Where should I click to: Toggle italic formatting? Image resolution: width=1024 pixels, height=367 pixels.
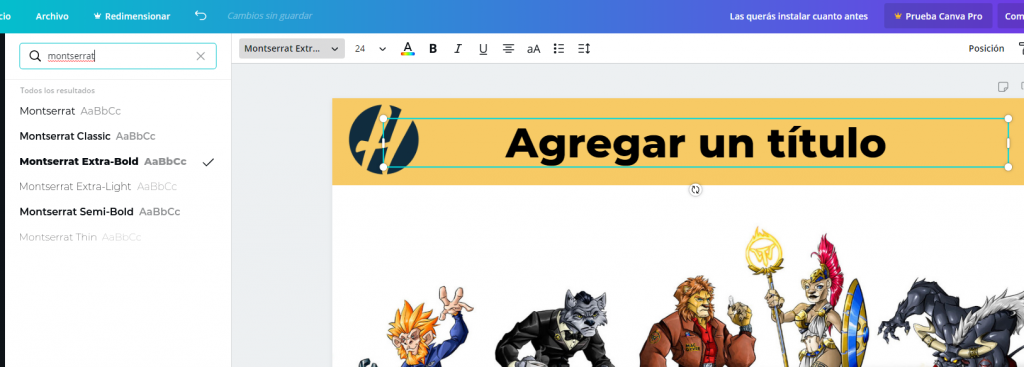click(458, 48)
